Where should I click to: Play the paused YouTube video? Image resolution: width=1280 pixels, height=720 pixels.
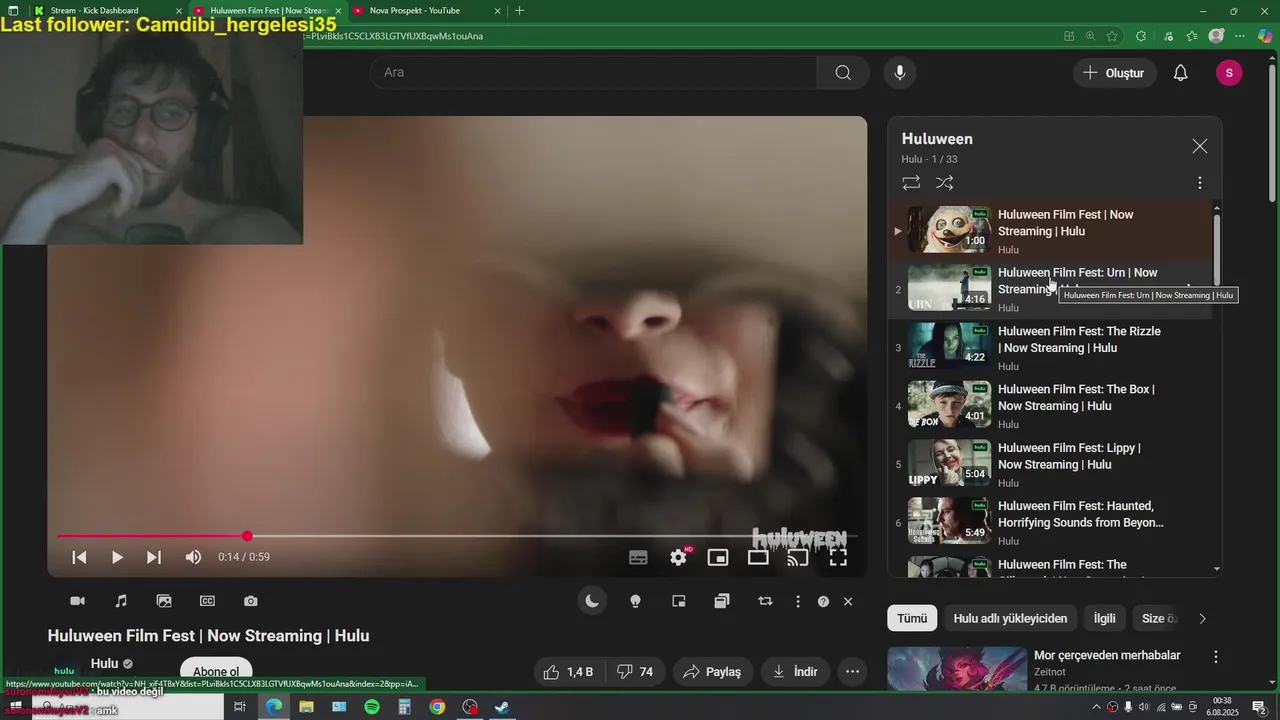pos(117,557)
